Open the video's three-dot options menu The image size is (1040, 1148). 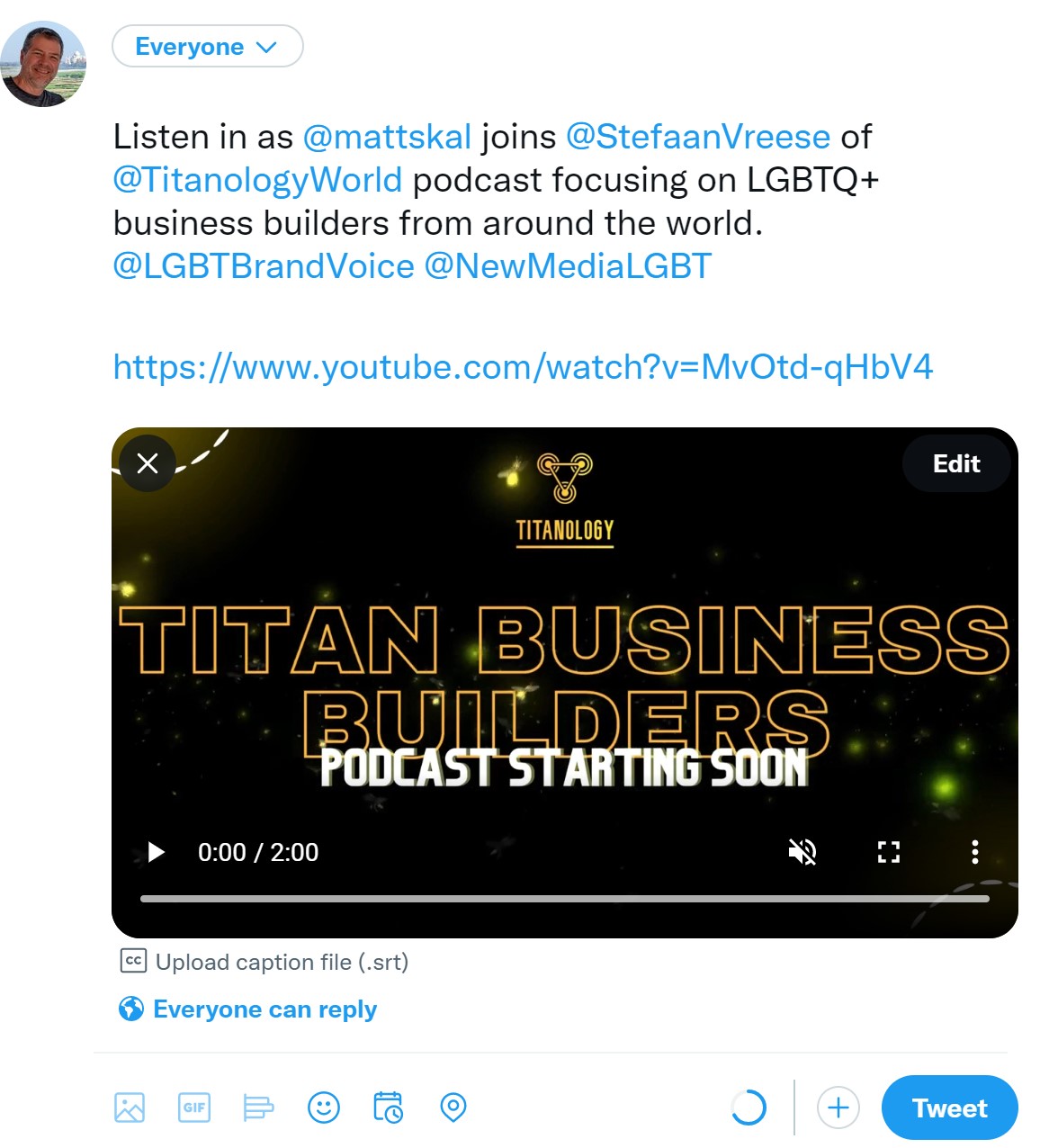point(975,852)
